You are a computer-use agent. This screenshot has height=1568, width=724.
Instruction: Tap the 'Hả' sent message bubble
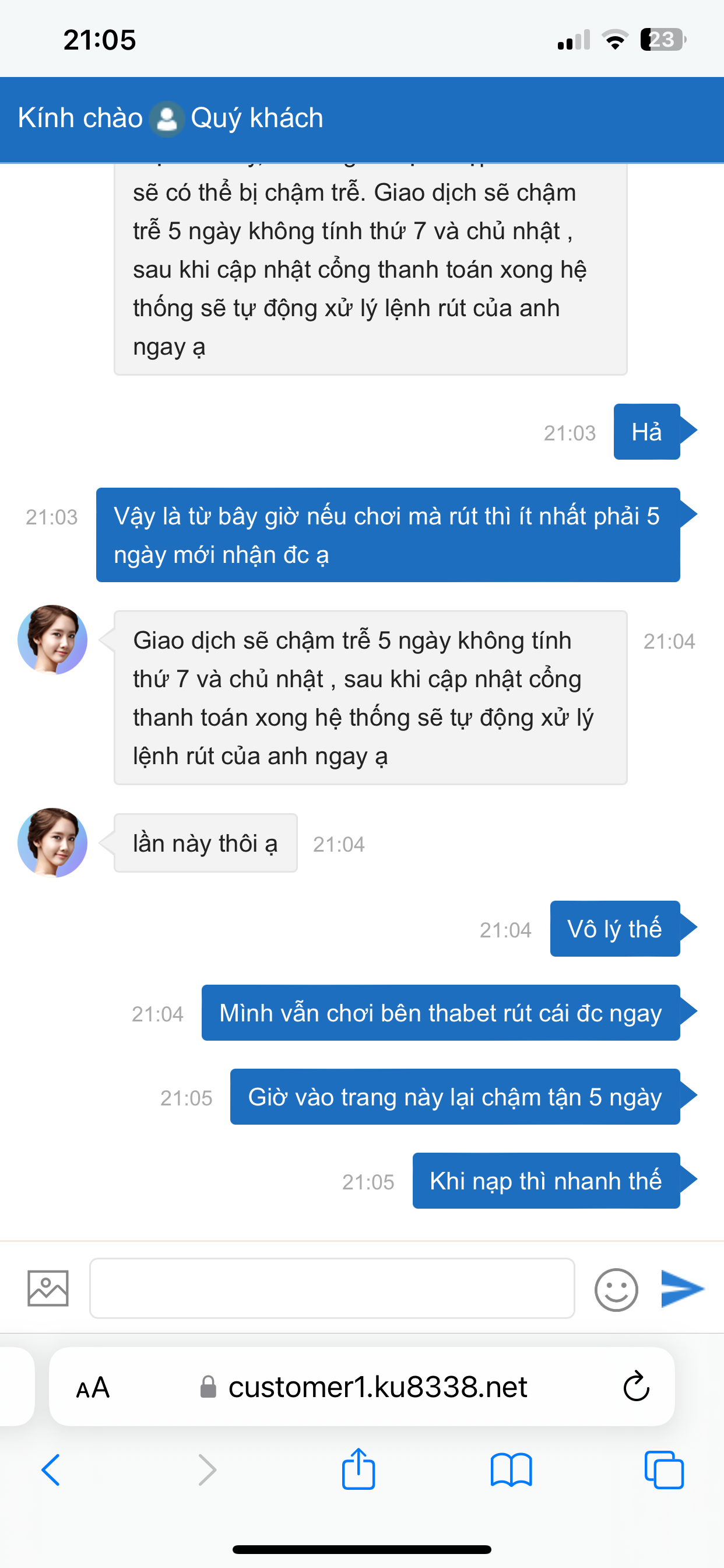point(646,432)
